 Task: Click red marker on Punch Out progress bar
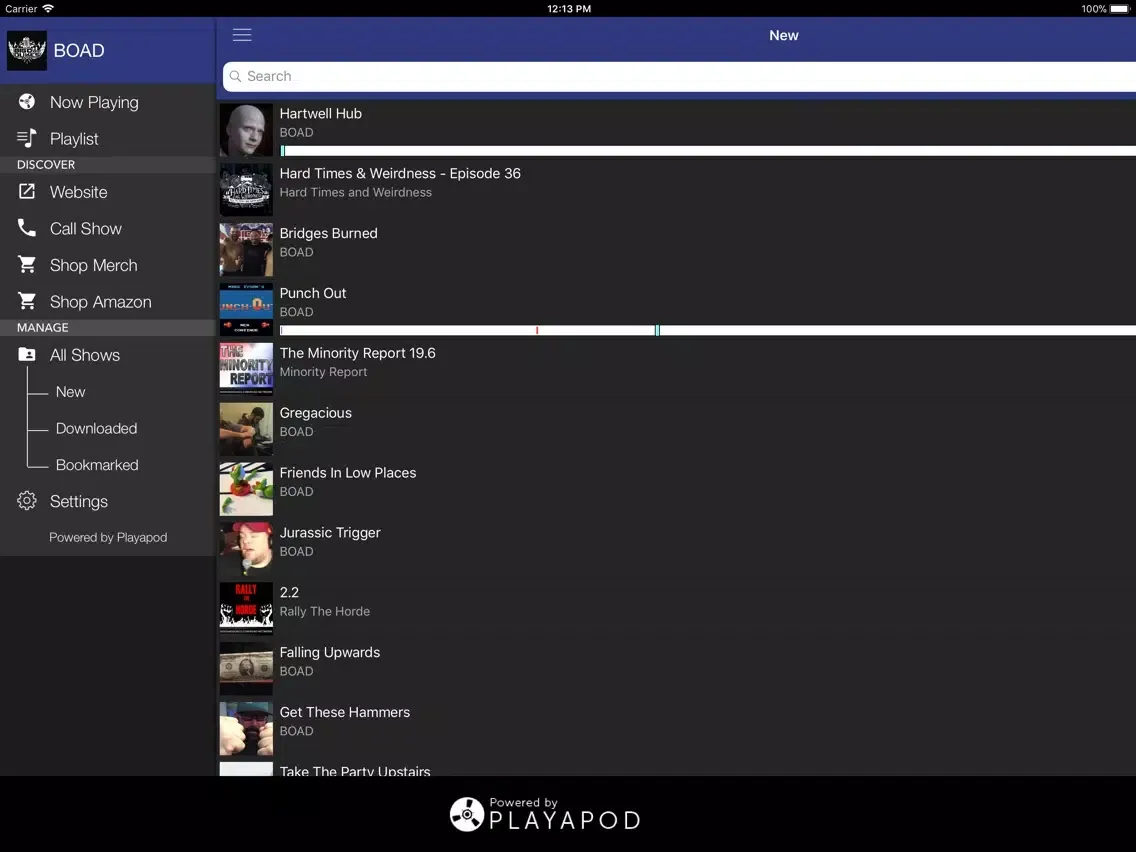[x=537, y=330]
